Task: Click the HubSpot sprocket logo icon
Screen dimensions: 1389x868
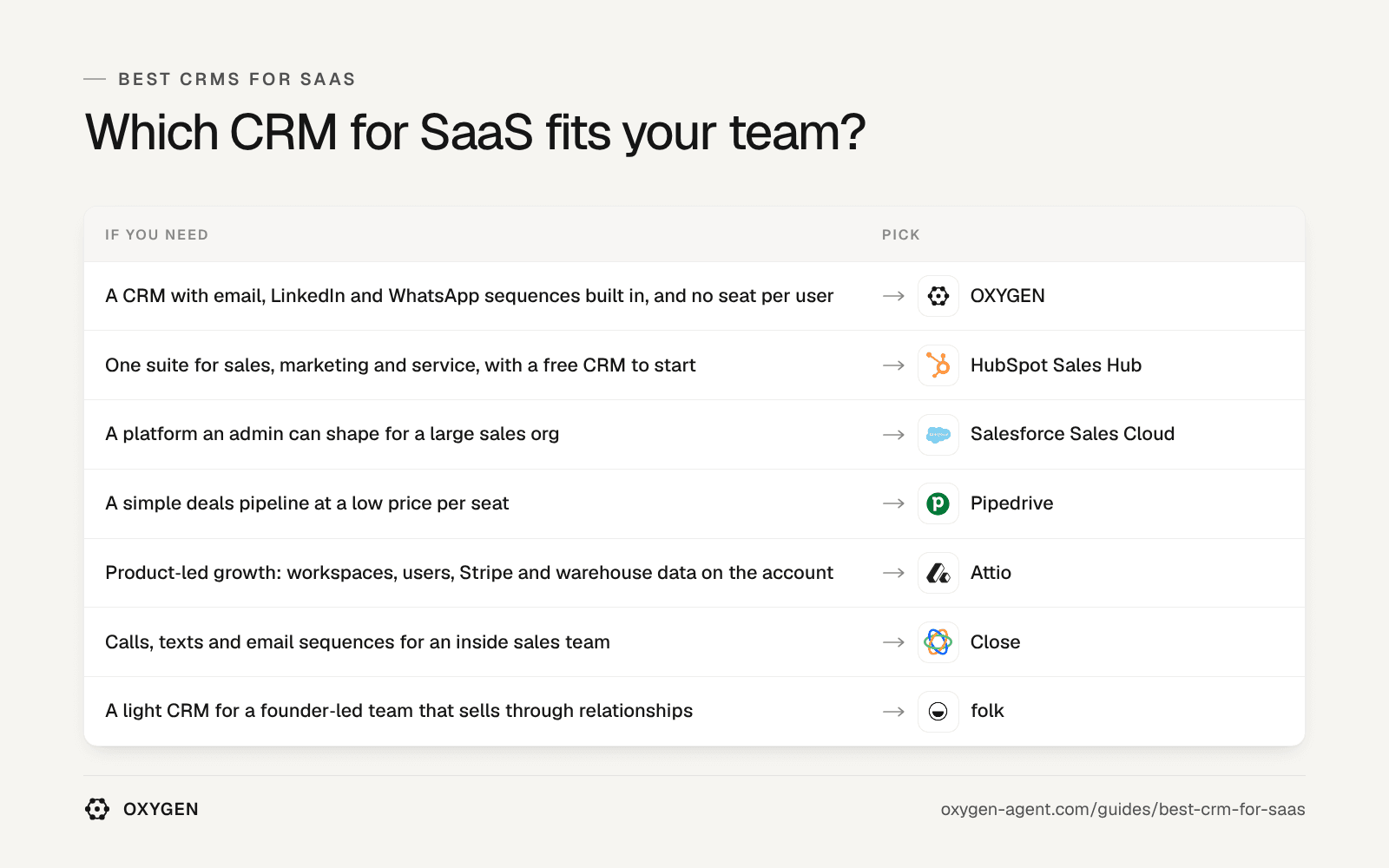Action: [938, 365]
